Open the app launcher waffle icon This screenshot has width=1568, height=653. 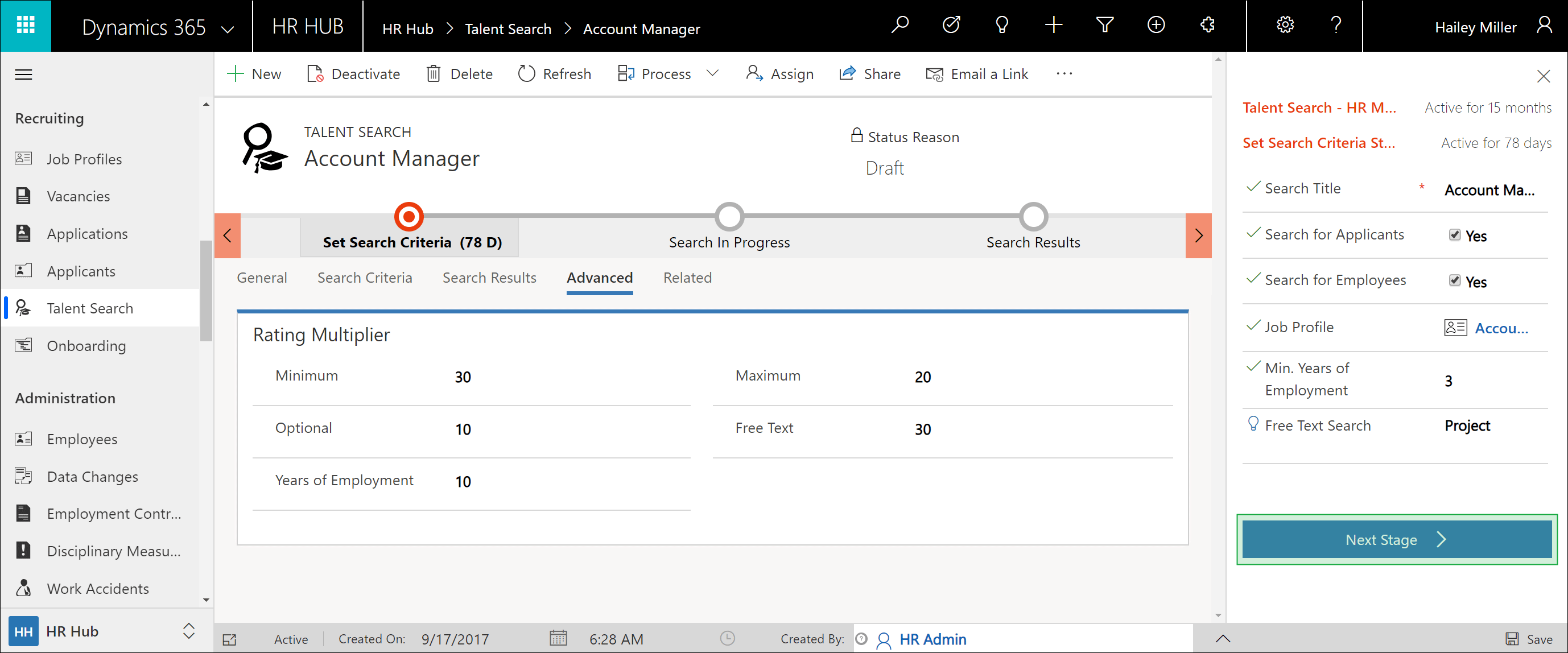26,26
